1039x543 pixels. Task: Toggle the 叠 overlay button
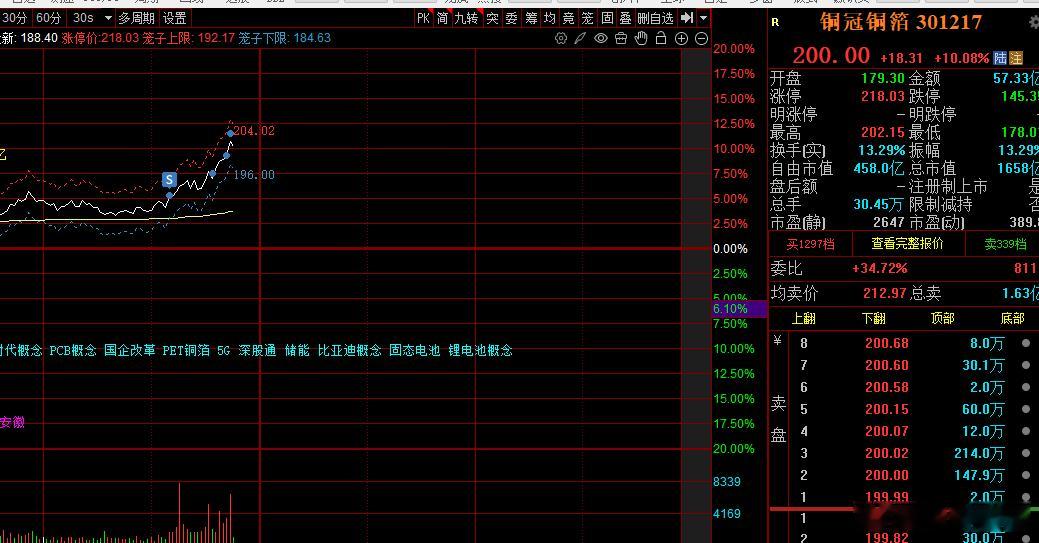pyautogui.click(x=626, y=18)
